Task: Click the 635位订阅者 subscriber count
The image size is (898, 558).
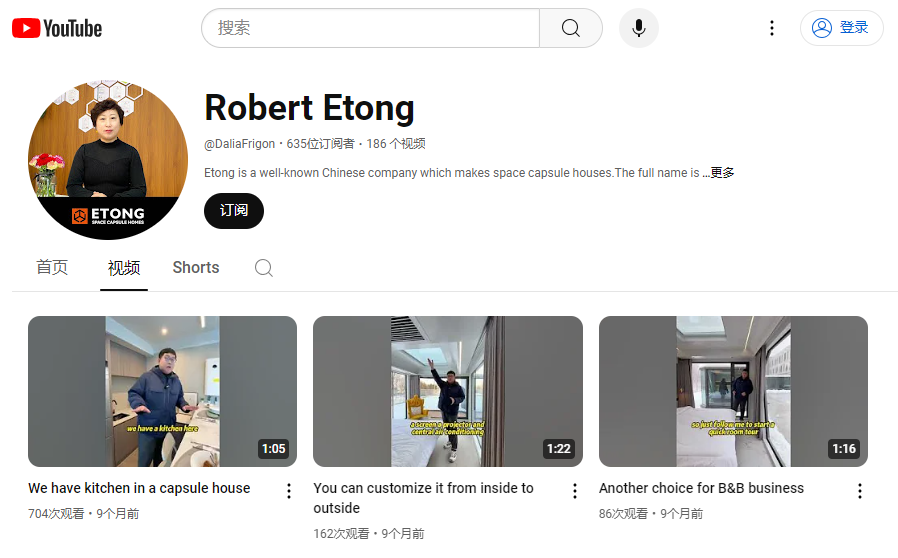Action: pyautogui.click(x=320, y=144)
